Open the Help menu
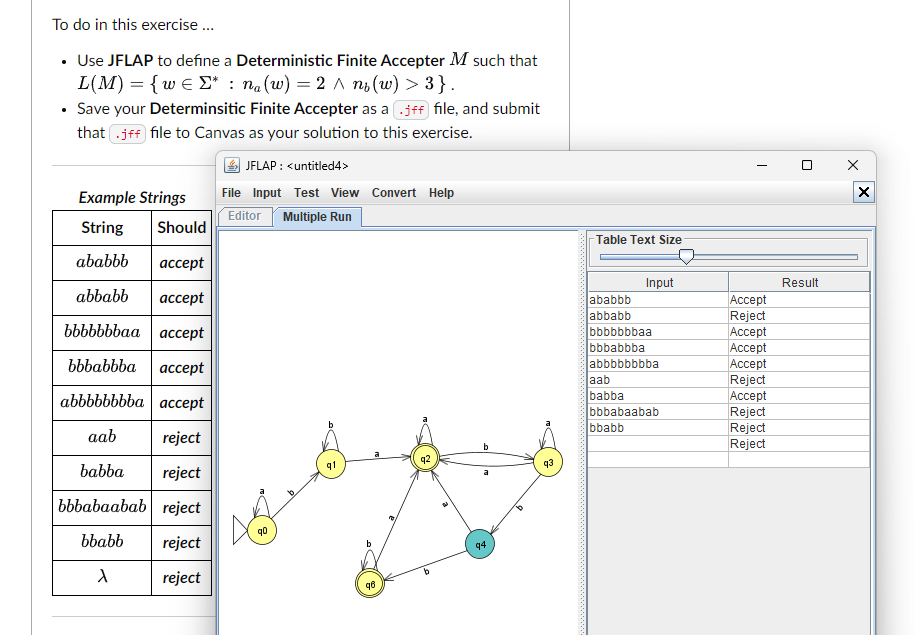 pyautogui.click(x=441, y=193)
